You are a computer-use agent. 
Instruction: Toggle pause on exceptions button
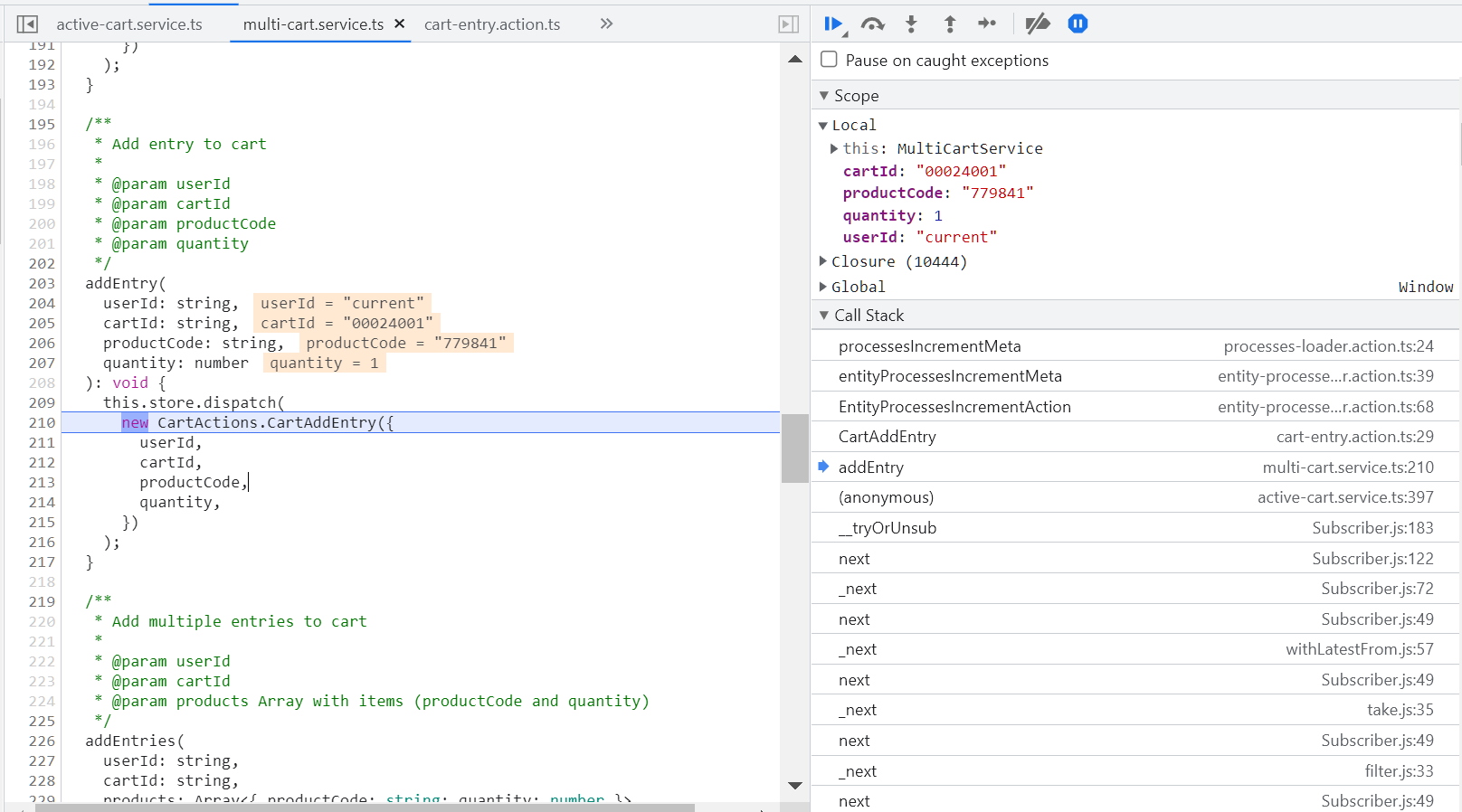(x=1078, y=24)
